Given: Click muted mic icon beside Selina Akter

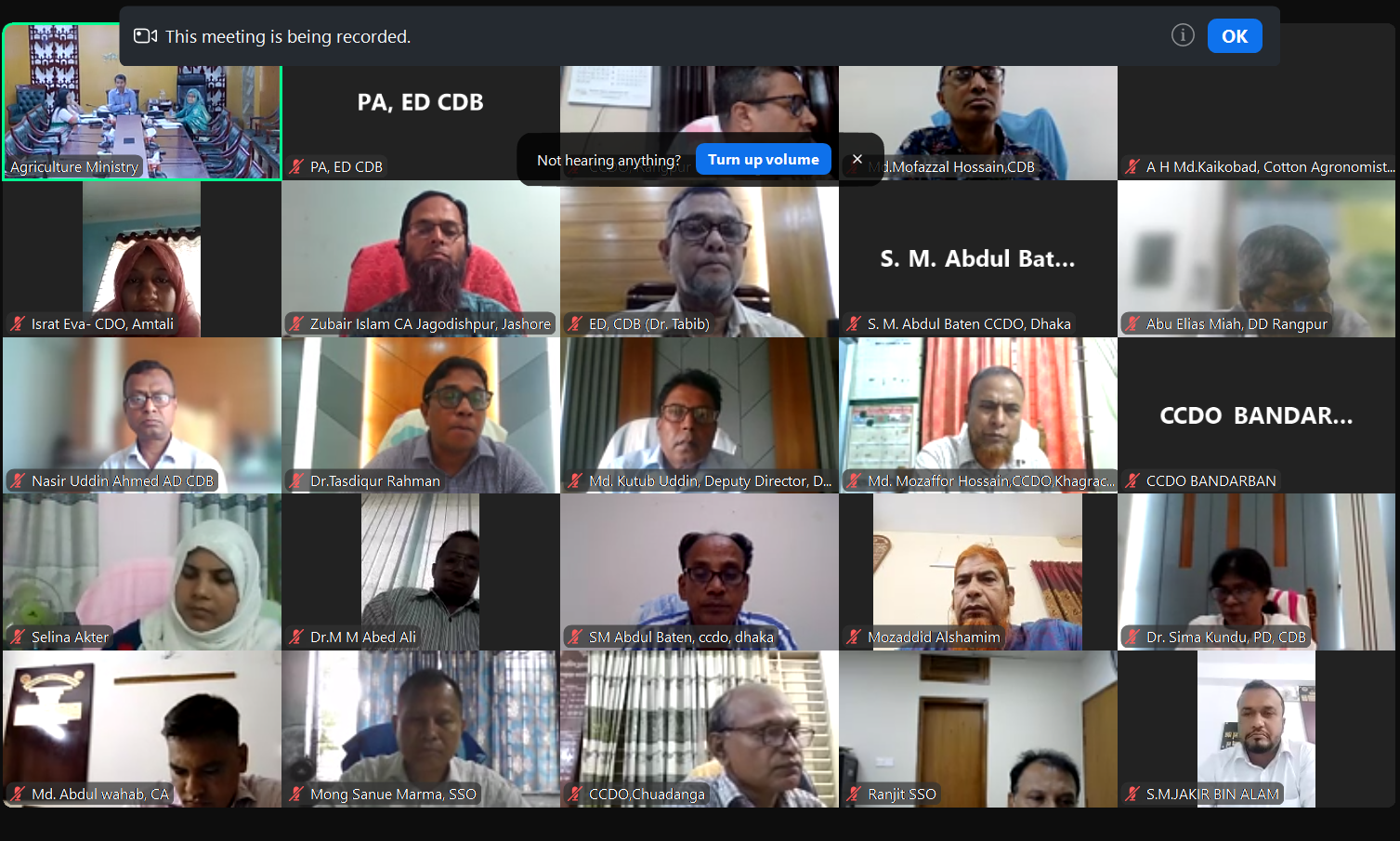Looking at the screenshot, I should click(18, 637).
